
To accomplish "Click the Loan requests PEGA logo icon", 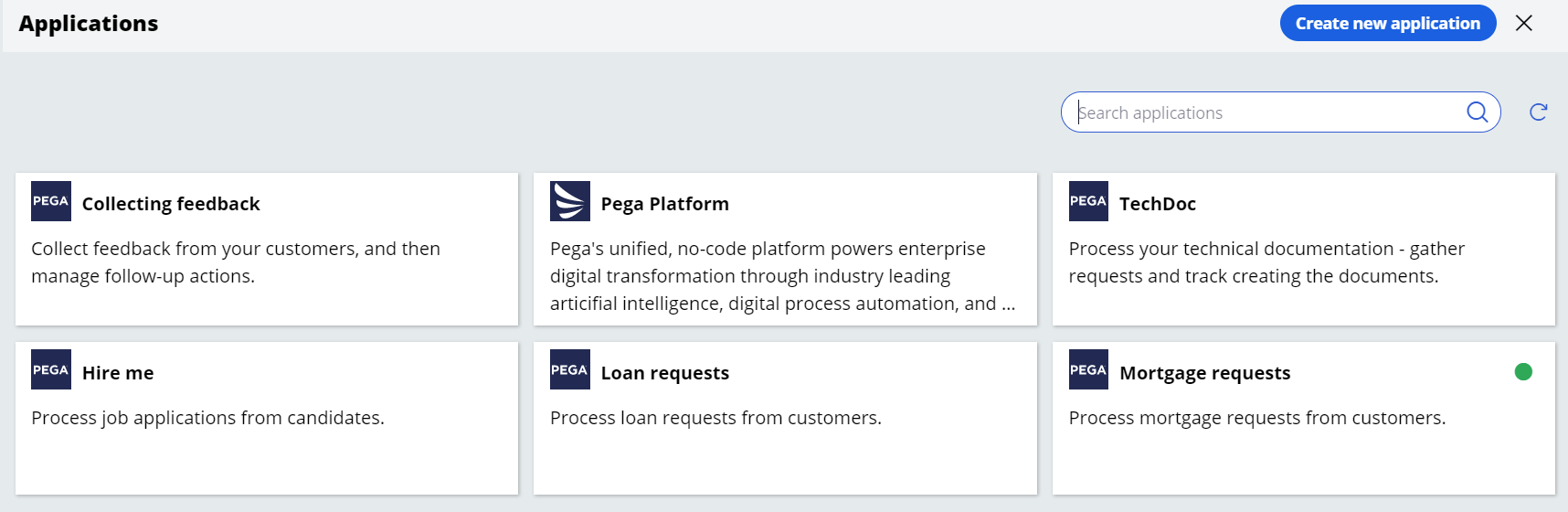I will [x=570, y=369].
